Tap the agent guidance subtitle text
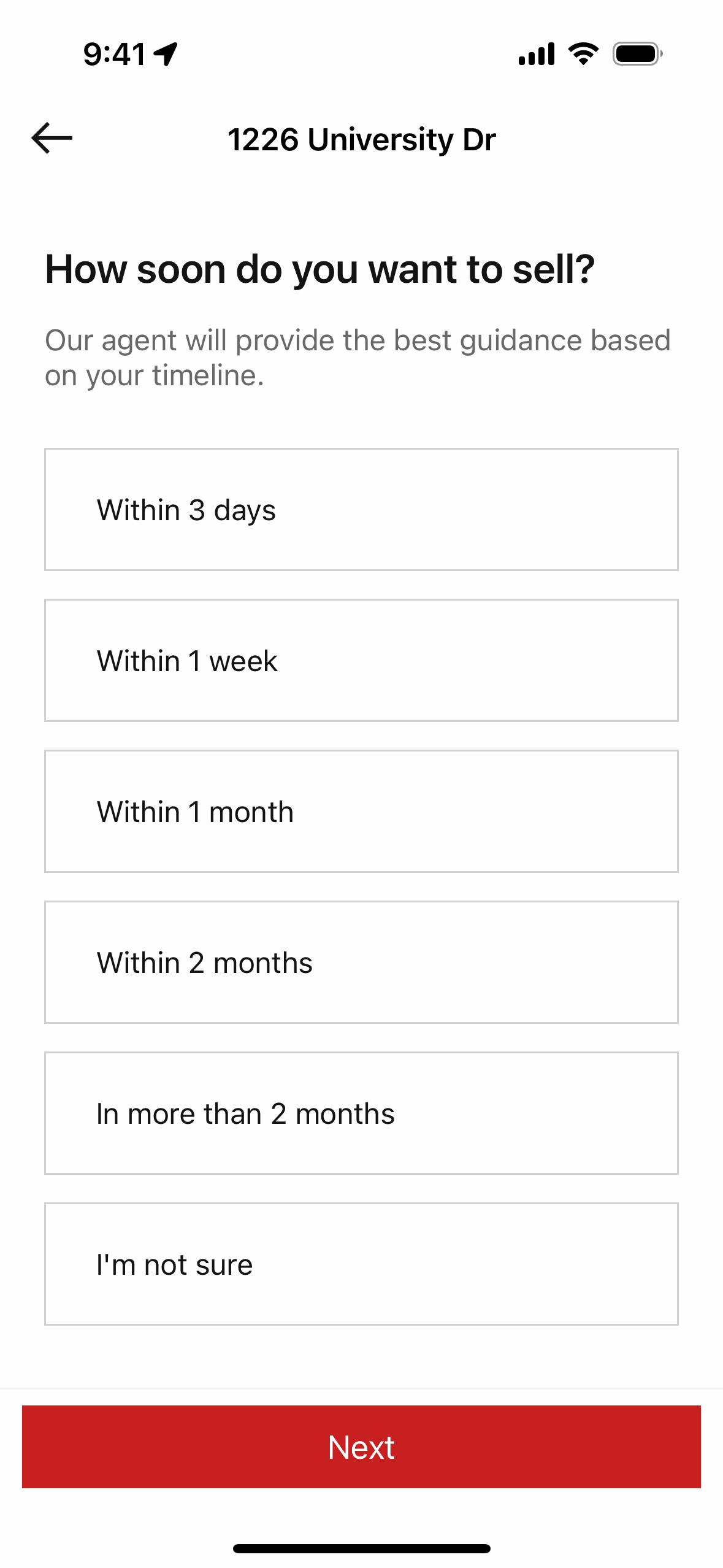The image size is (723, 1568). click(358, 358)
